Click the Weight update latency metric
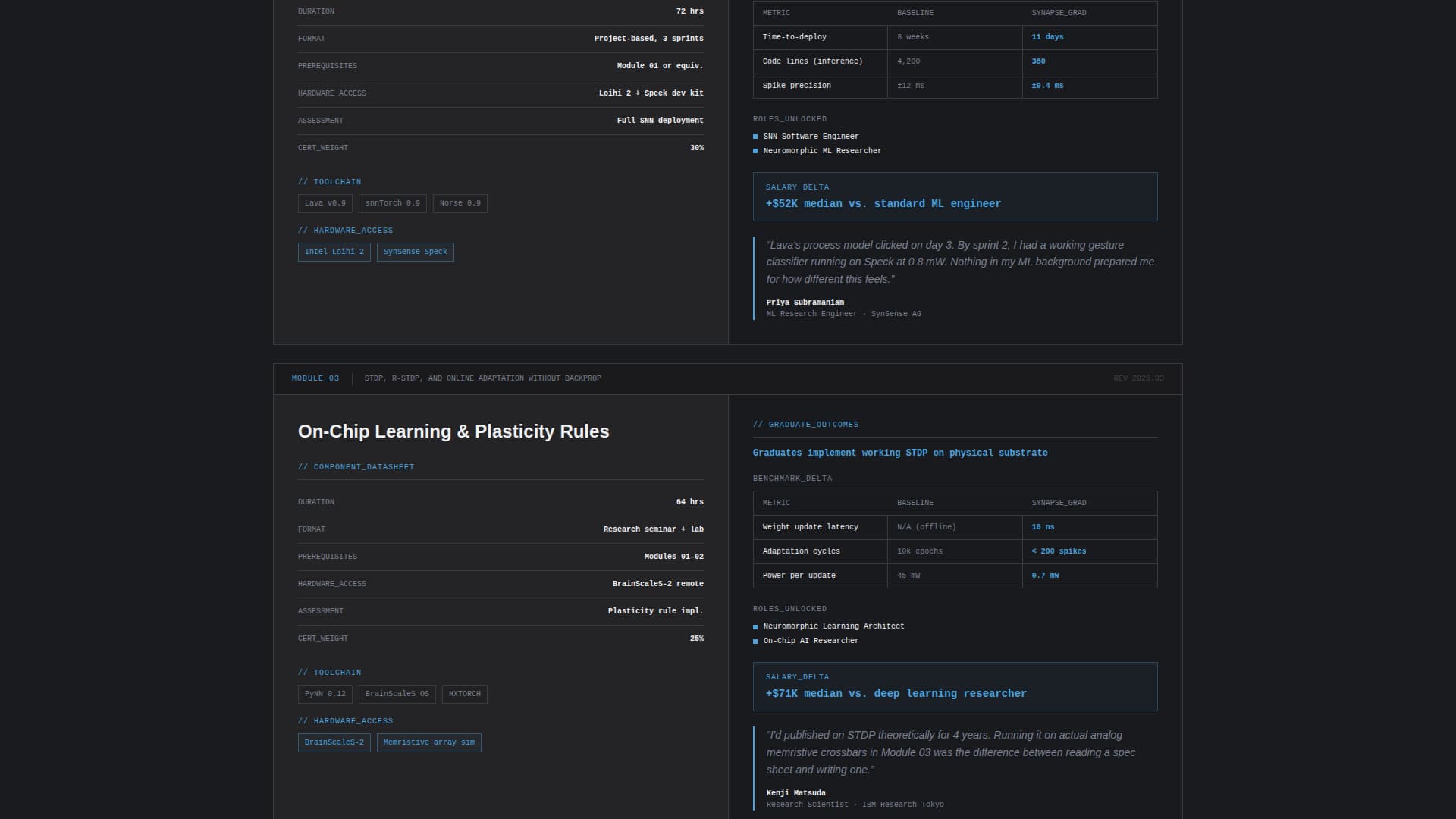 tap(811, 527)
